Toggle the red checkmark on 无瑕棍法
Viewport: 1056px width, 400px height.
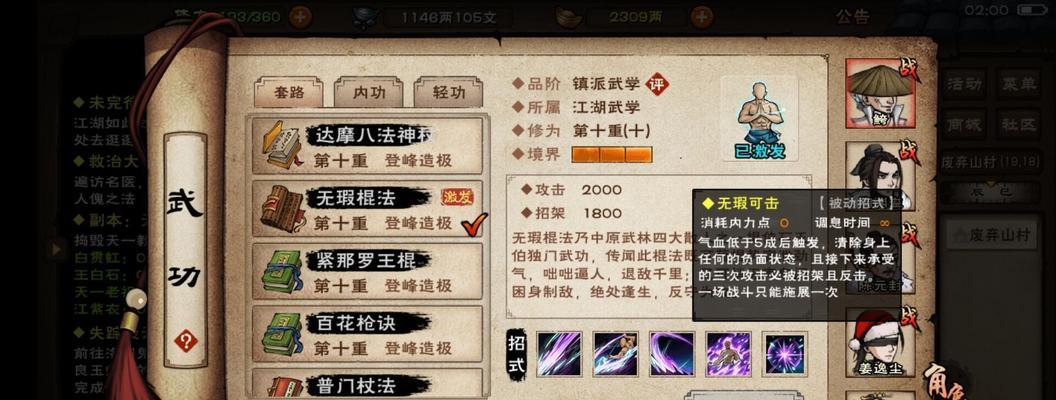click(474, 224)
